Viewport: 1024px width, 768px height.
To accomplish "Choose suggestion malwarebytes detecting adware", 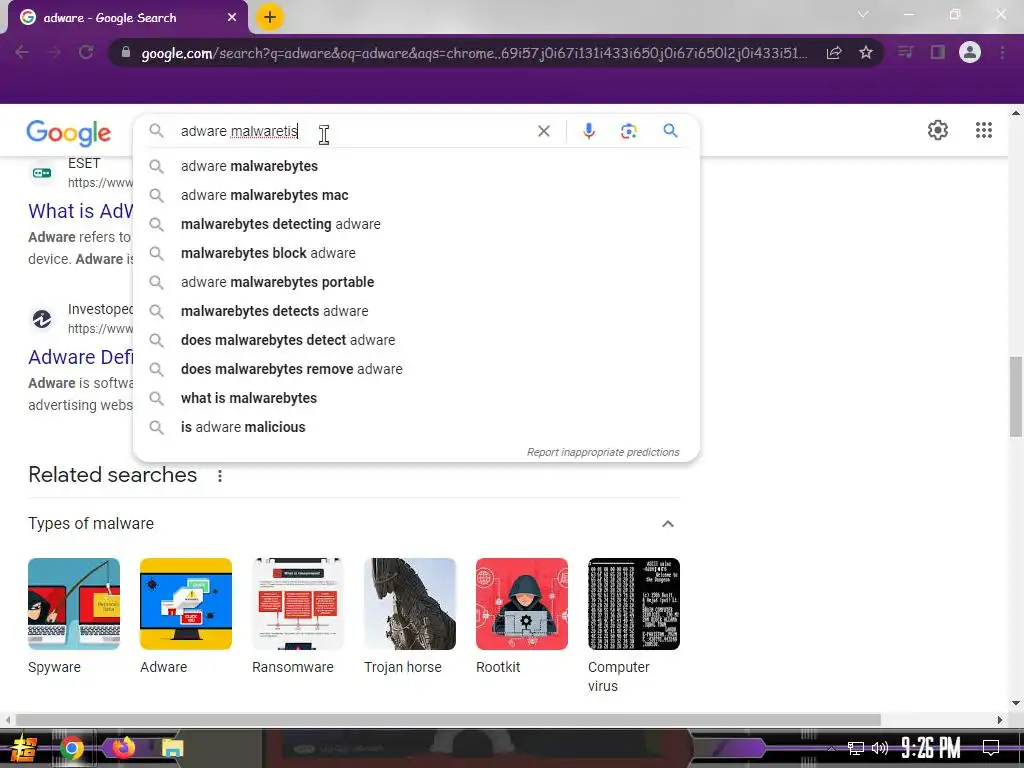I will (416, 224).
